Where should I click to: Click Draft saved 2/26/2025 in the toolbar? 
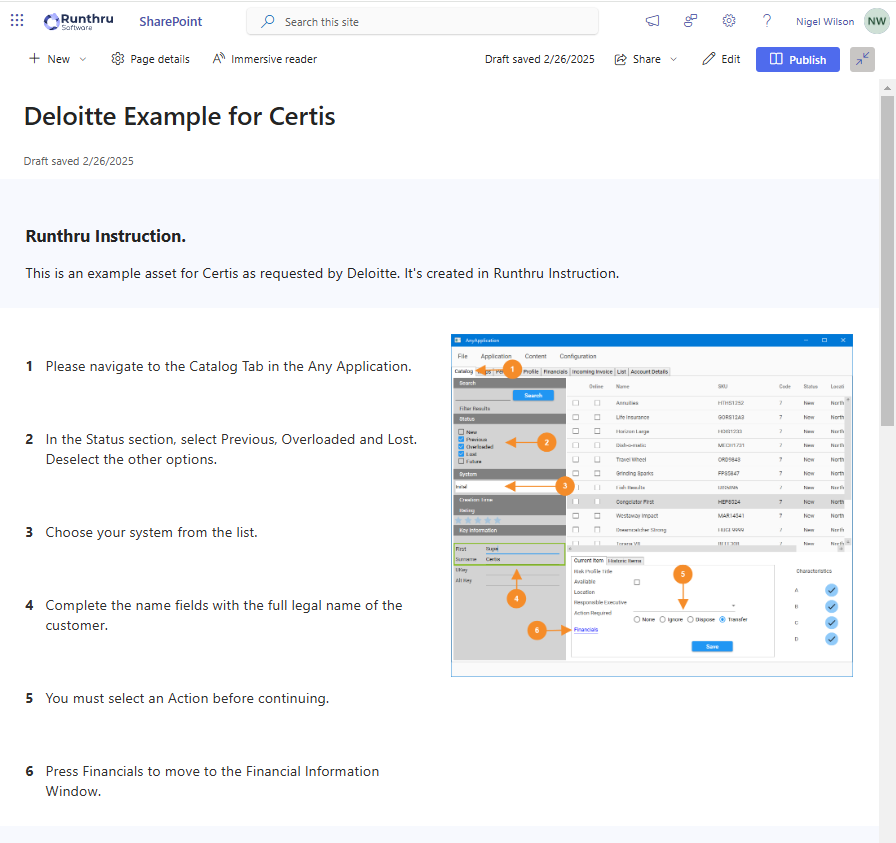[x=539, y=59]
